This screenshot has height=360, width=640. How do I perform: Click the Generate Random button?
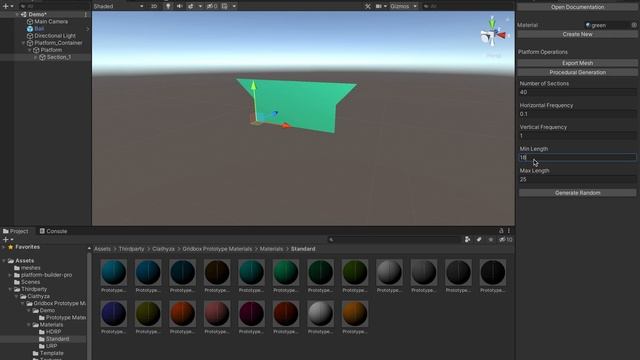point(577,193)
